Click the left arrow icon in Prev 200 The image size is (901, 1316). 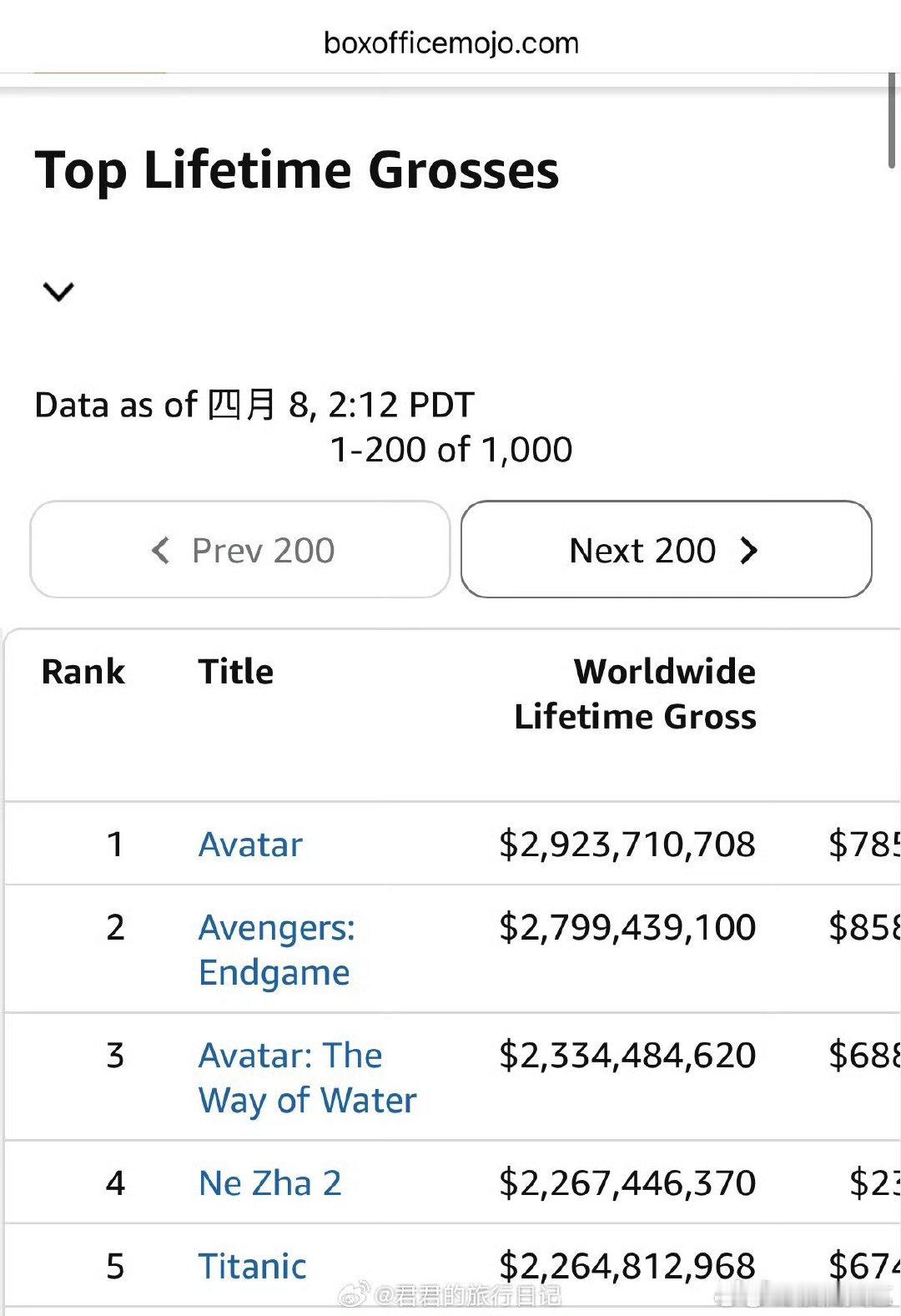pos(161,551)
